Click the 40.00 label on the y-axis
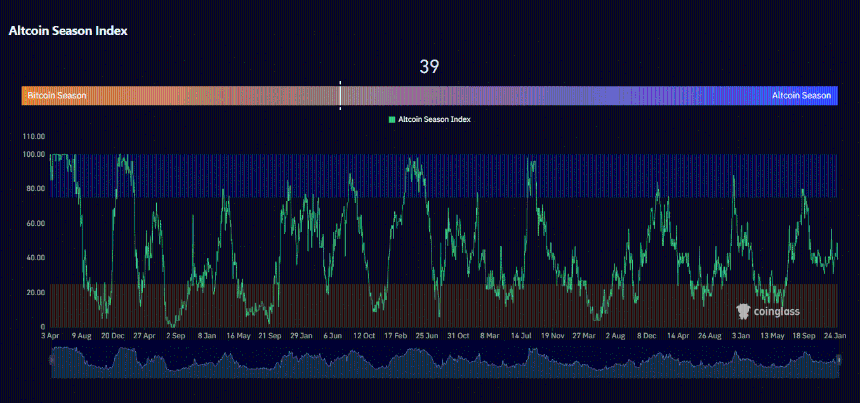 [x=35, y=258]
